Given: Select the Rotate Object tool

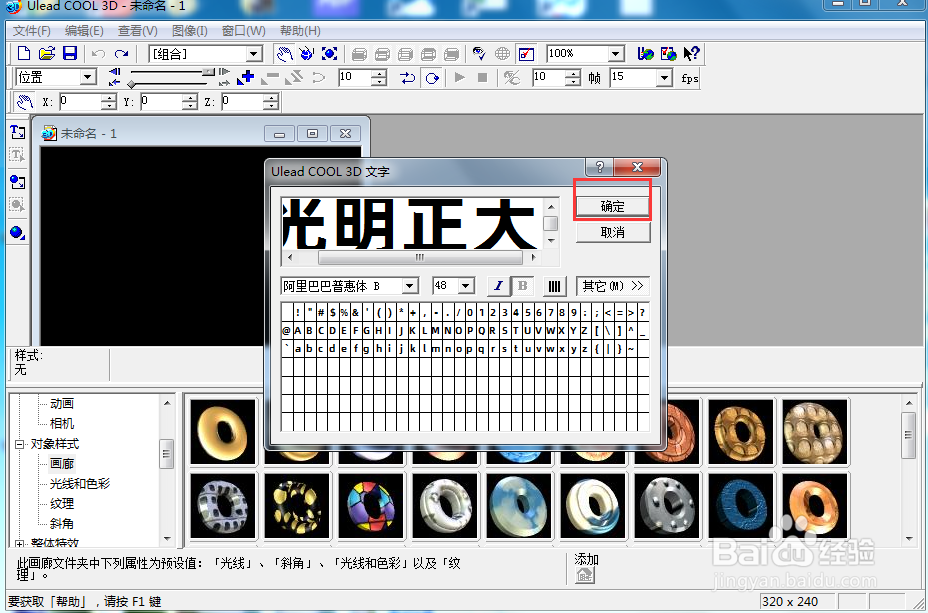Looking at the screenshot, I should (307, 54).
